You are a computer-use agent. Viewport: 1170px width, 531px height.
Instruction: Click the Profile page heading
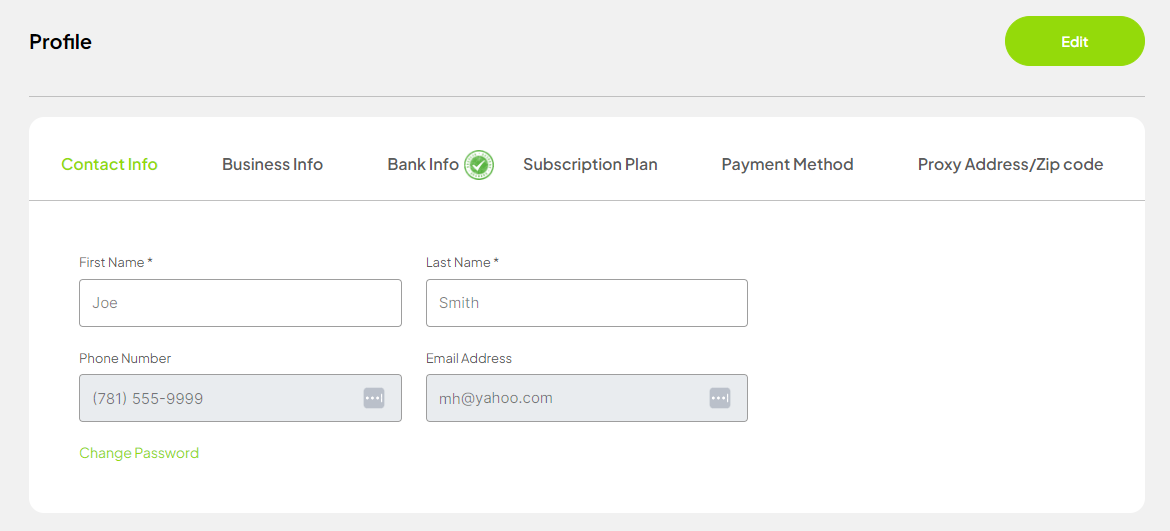[60, 42]
